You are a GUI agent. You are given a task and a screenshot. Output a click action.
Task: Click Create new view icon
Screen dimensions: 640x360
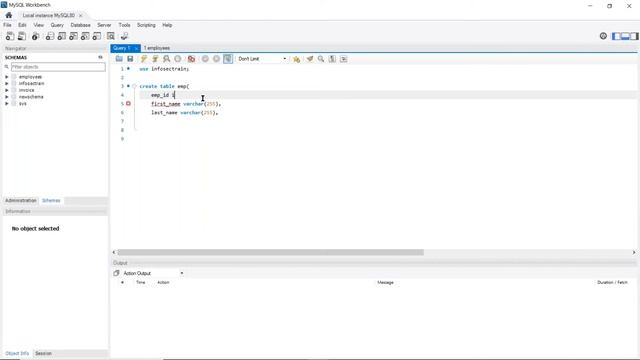coord(73,36)
